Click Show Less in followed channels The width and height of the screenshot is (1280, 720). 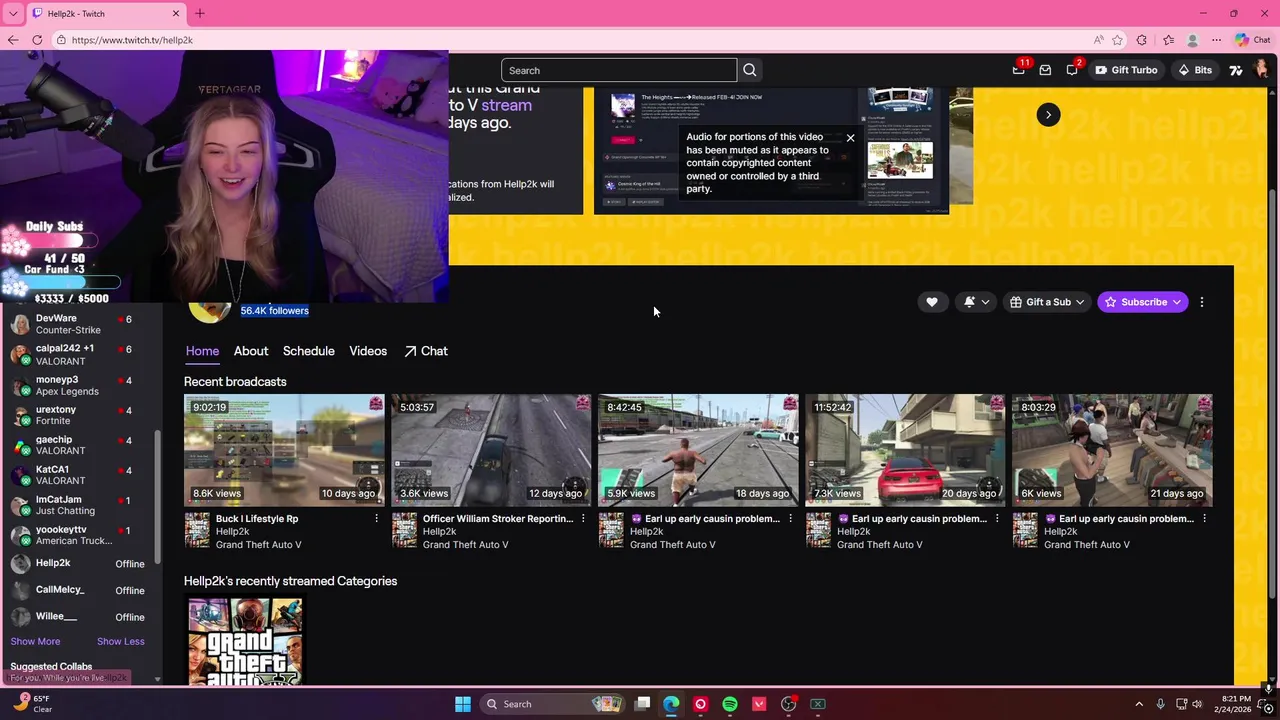coord(120,642)
